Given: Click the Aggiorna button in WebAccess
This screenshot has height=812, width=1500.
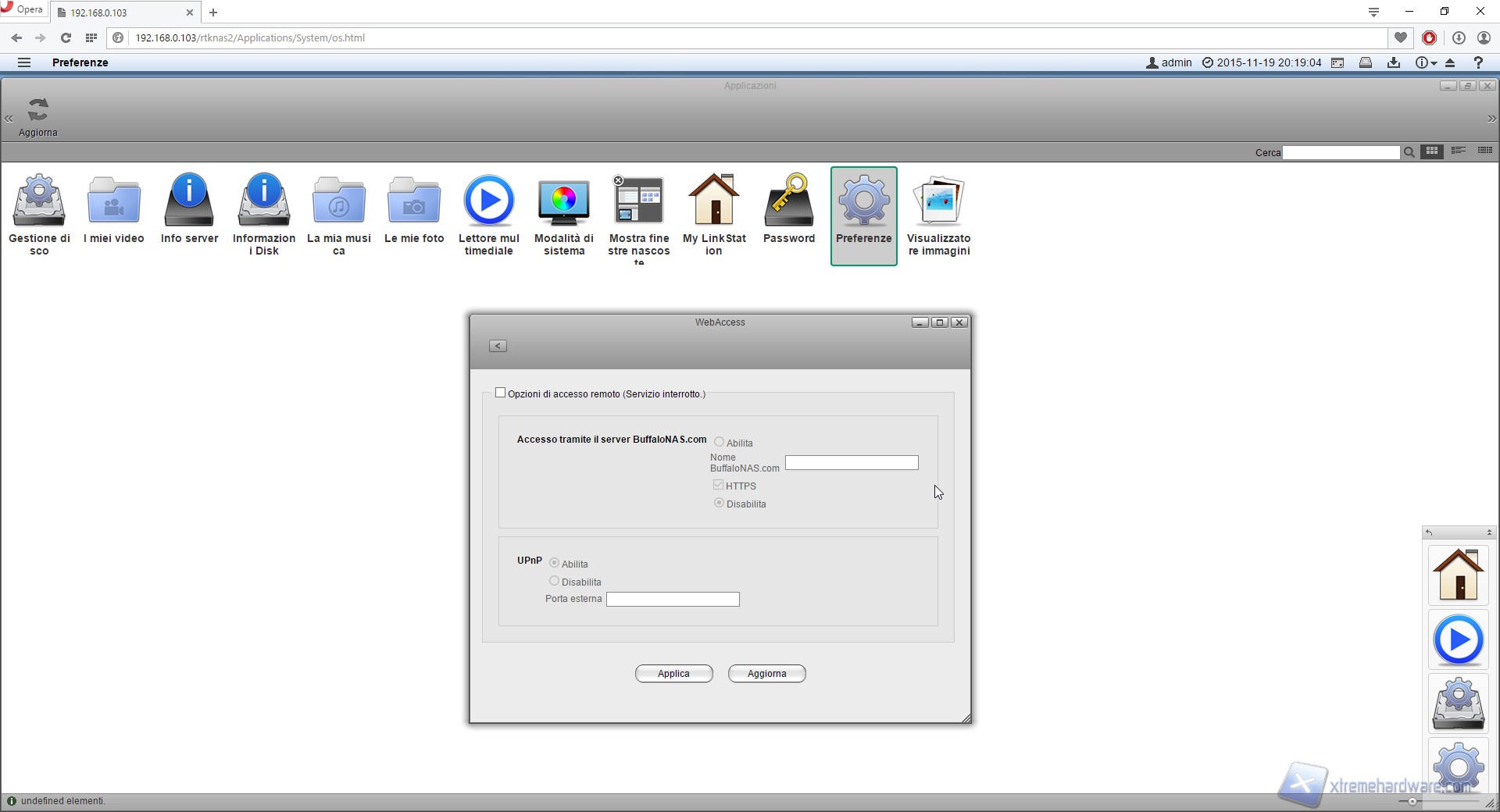Looking at the screenshot, I should point(766,674).
